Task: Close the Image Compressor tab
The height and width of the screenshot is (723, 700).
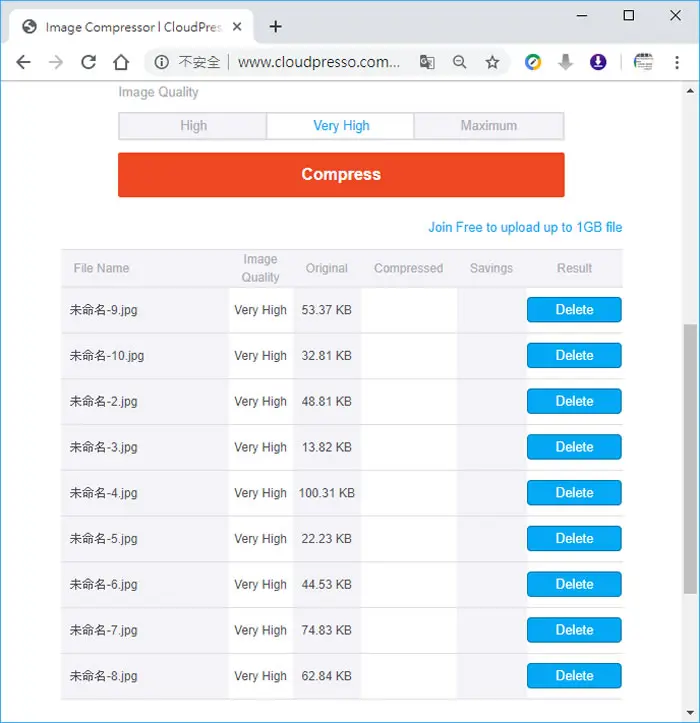Action: [237, 27]
